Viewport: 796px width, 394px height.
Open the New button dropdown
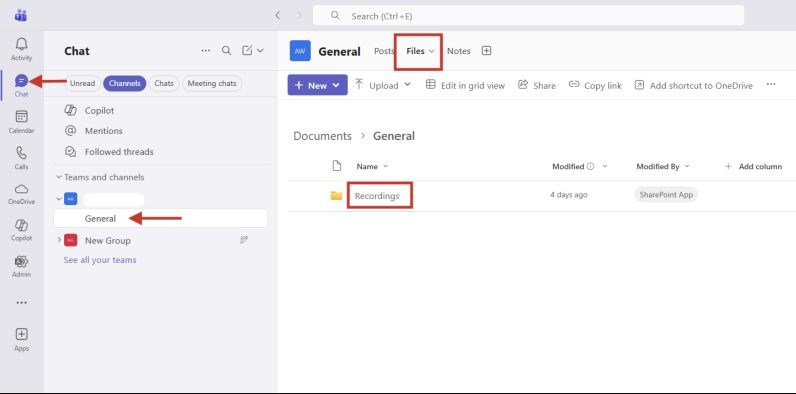pyautogui.click(x=317, y=85)
